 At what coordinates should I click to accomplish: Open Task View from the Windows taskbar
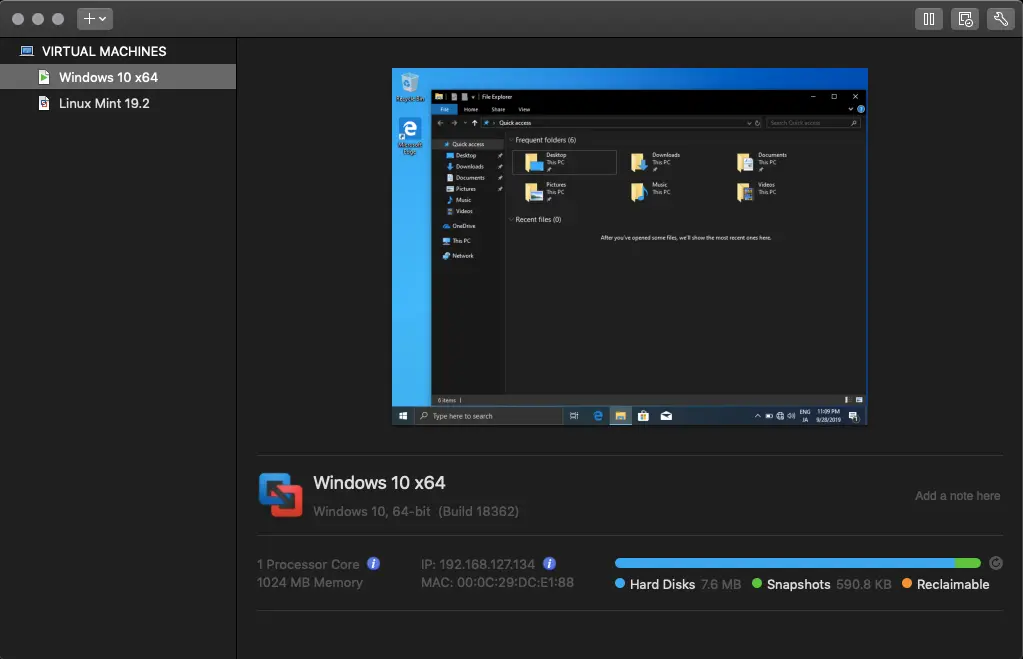(x=573, y=415)
